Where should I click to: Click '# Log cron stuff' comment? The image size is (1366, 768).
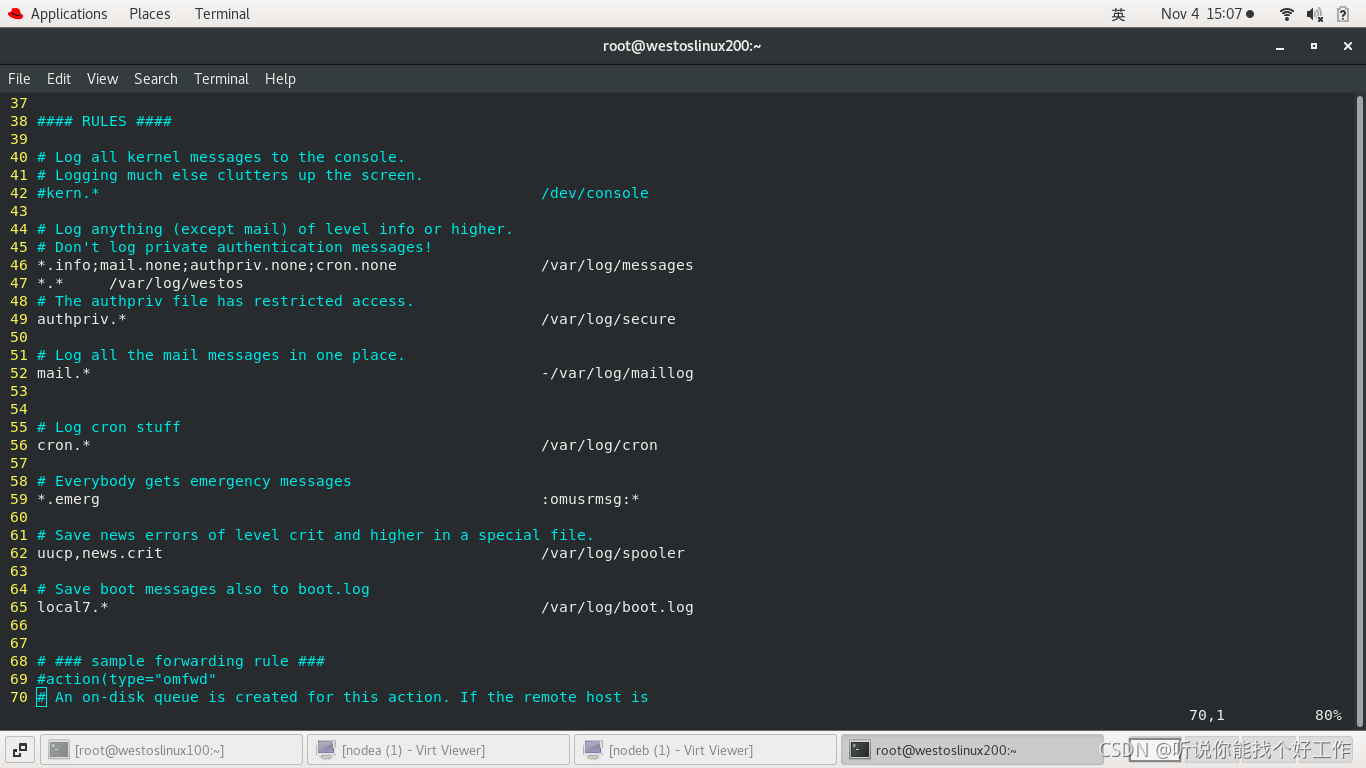pos(109,427)
